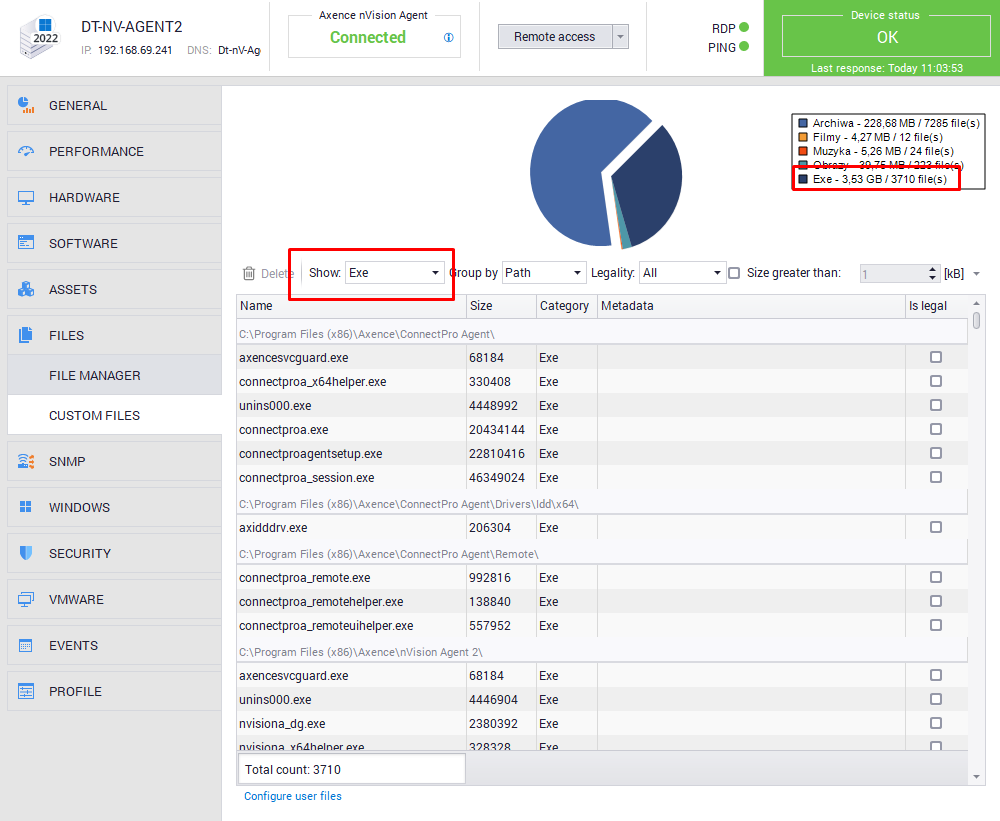Click the Configure user files link

click(293, 796)
